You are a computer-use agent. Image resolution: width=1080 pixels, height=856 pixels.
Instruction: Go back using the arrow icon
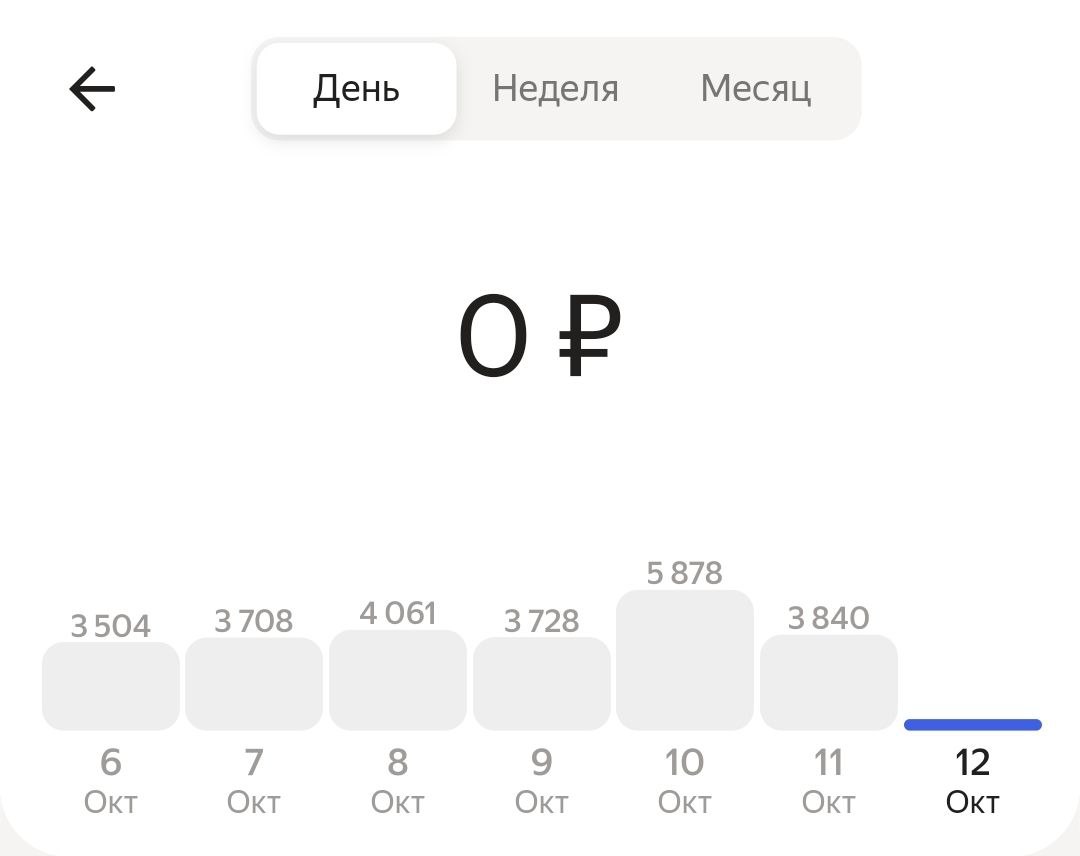92,89
